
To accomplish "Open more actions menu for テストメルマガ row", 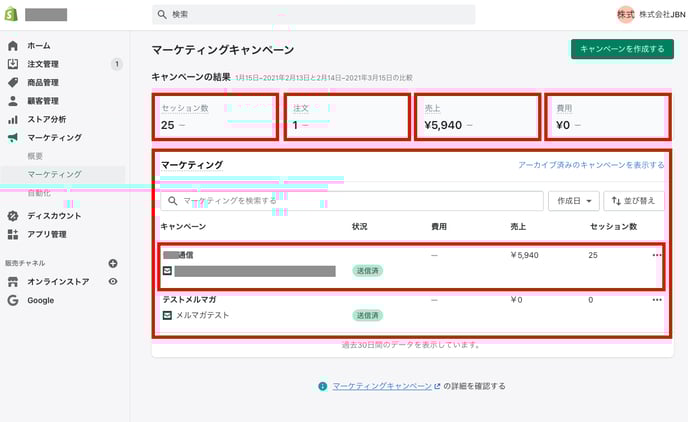I will [x=657, y=300].
